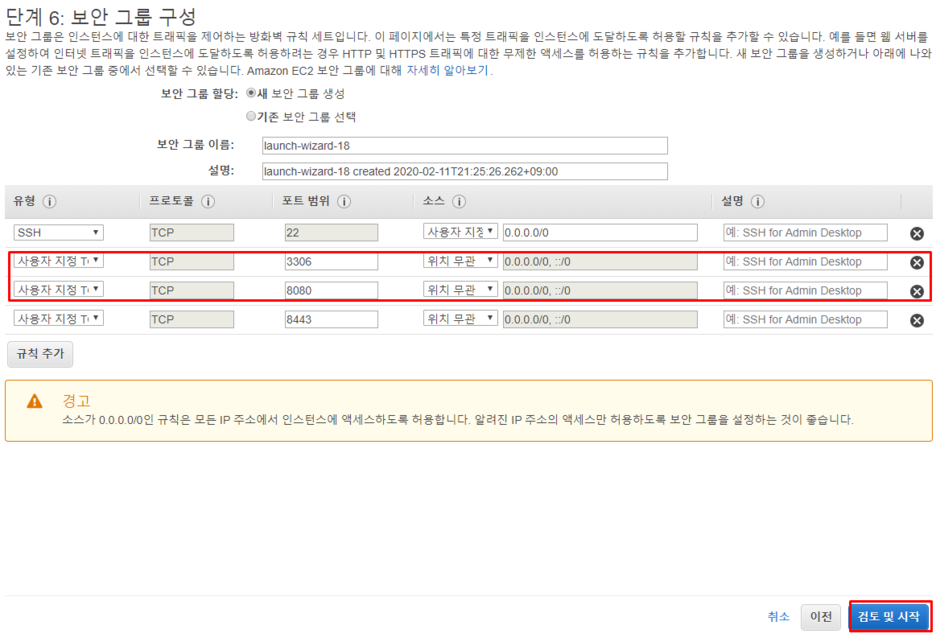Viewport: 936px width, 638px height.
Task: Delete the SSH port 22 rule
Action: (917, 233)
